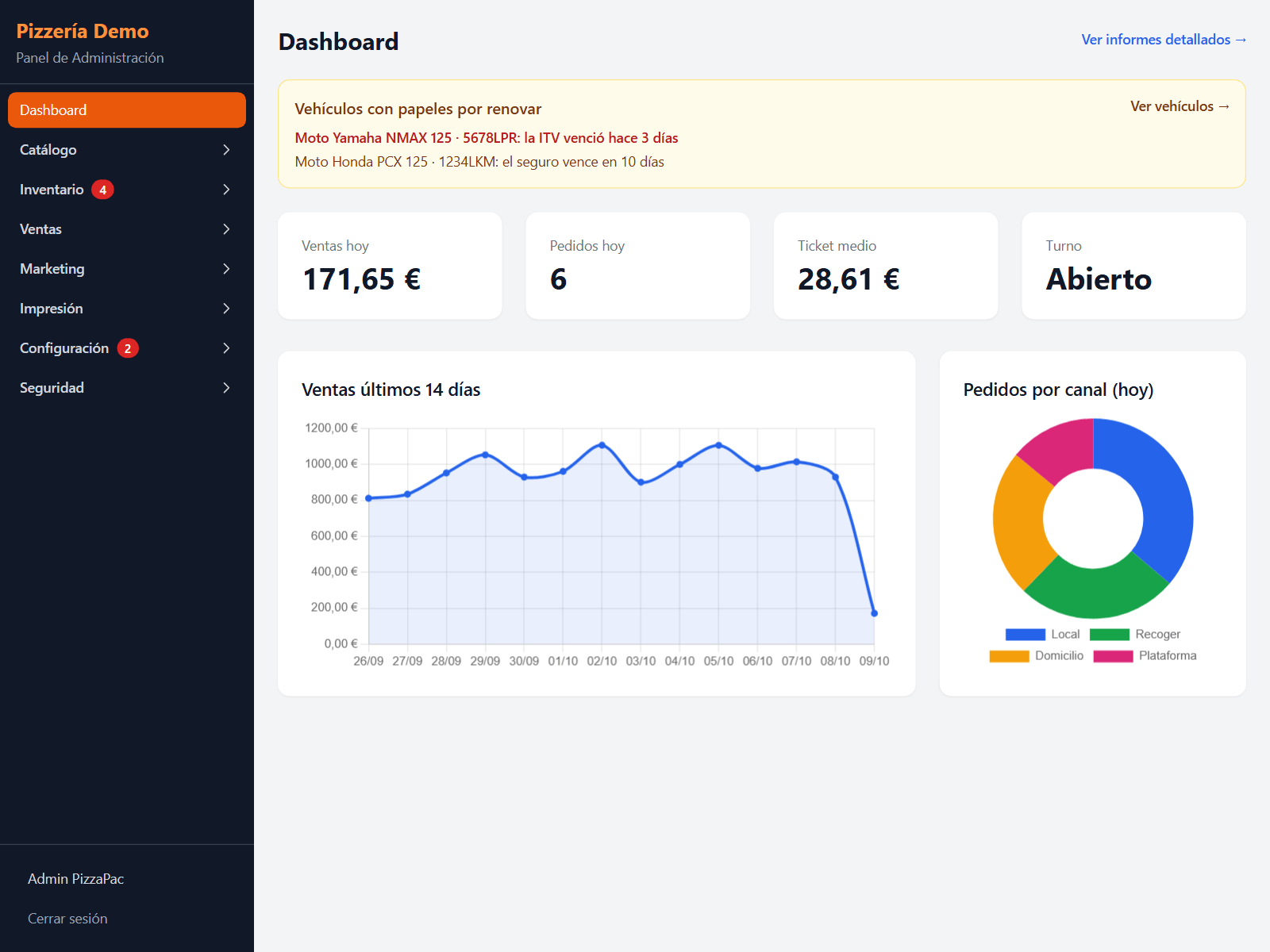Click the Admin PizzaPac user name
1270x952 pixels.
tap(75, 879)
